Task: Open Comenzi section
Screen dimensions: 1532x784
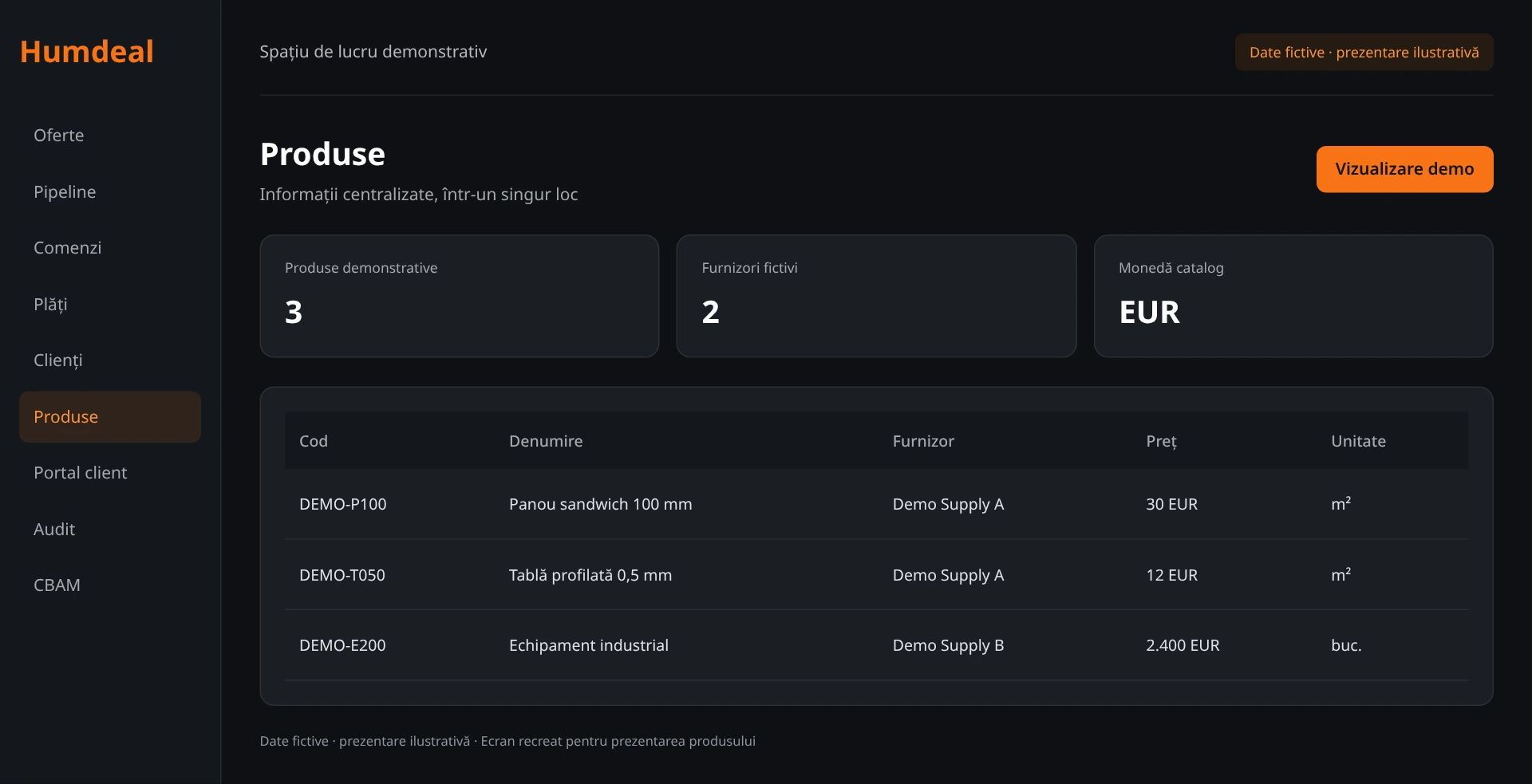Action: [110, 248]
